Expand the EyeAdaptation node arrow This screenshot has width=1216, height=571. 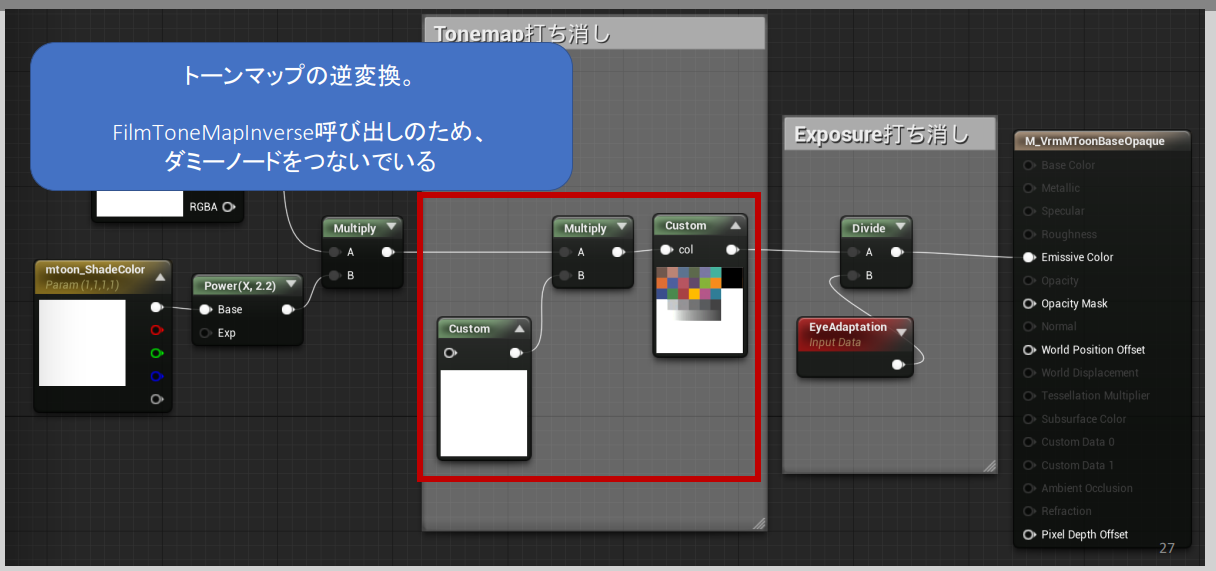[901, 332]
